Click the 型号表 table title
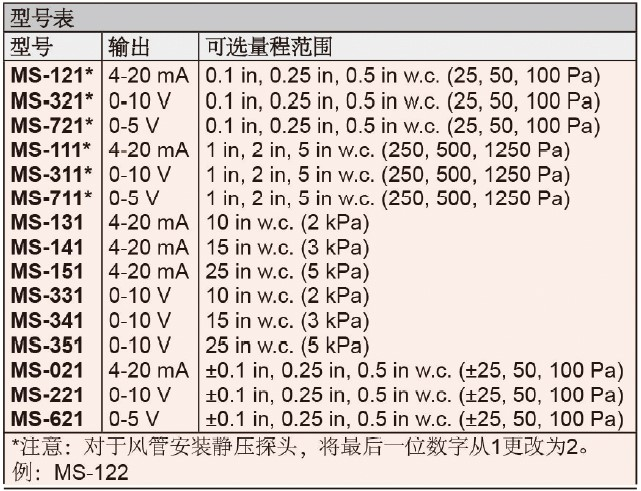The image size is (641, 491). tap(42, 18)
